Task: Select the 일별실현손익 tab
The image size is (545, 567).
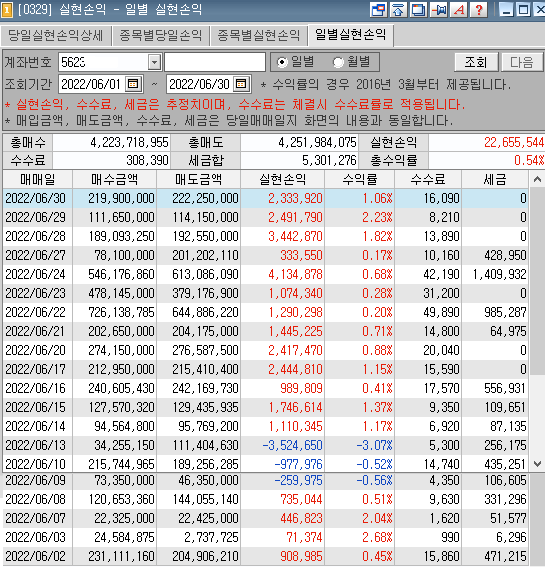Action: (351, 35)
